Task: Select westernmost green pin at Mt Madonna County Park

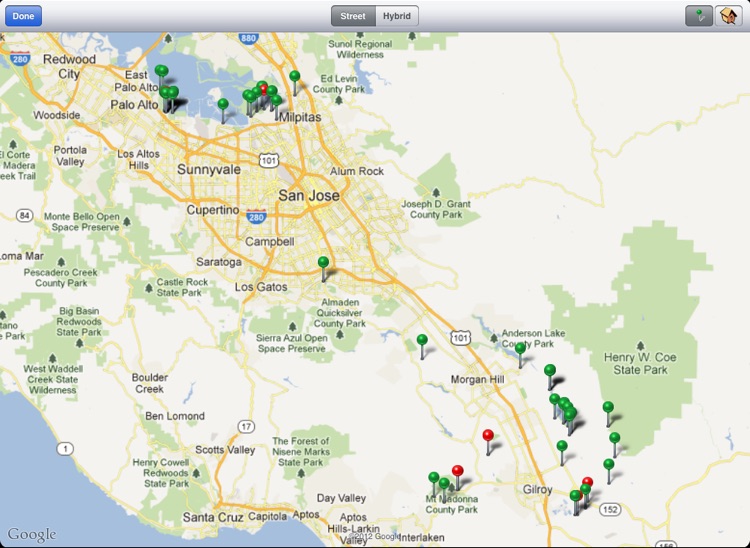Action: 434,477
